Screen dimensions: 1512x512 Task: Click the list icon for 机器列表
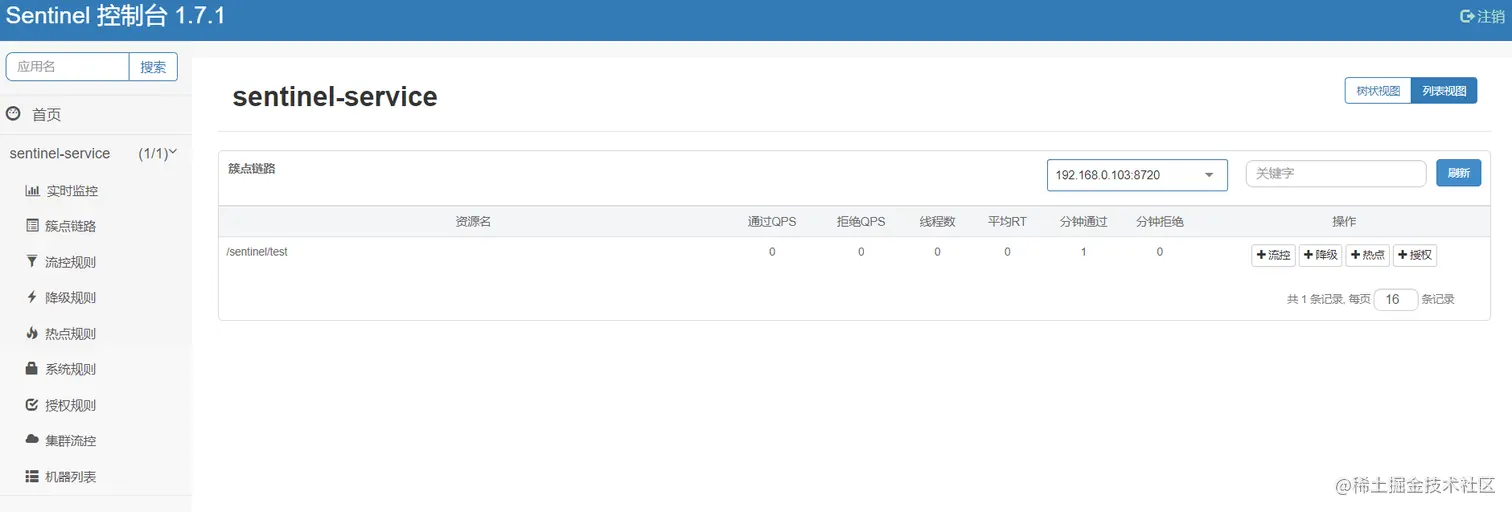pos(32,476)
